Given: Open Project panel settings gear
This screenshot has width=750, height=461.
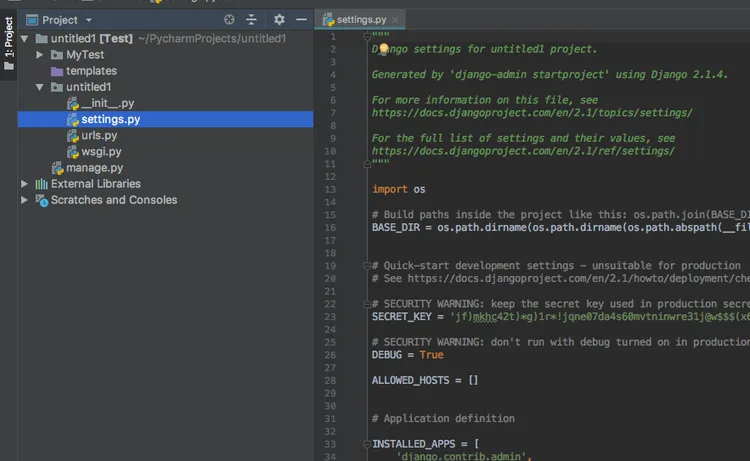Looking at the screenshot, I should (279, 20).
